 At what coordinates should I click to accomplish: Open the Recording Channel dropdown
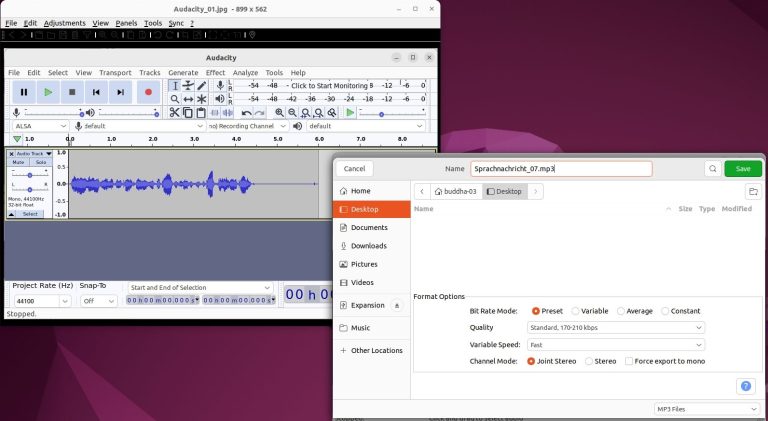[x=248, y=126]
